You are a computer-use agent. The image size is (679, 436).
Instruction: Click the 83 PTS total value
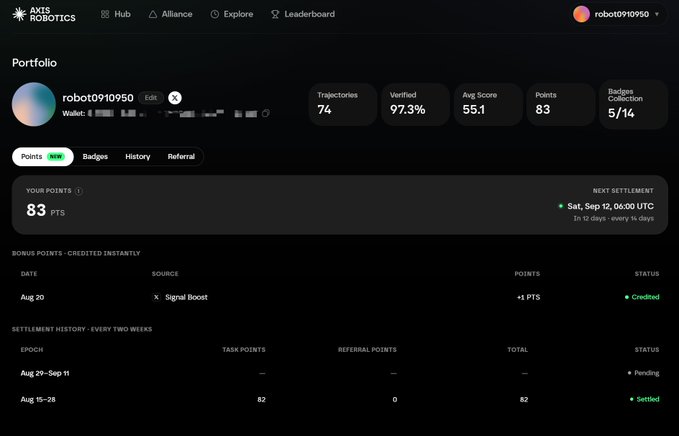(x=45, y=211)
